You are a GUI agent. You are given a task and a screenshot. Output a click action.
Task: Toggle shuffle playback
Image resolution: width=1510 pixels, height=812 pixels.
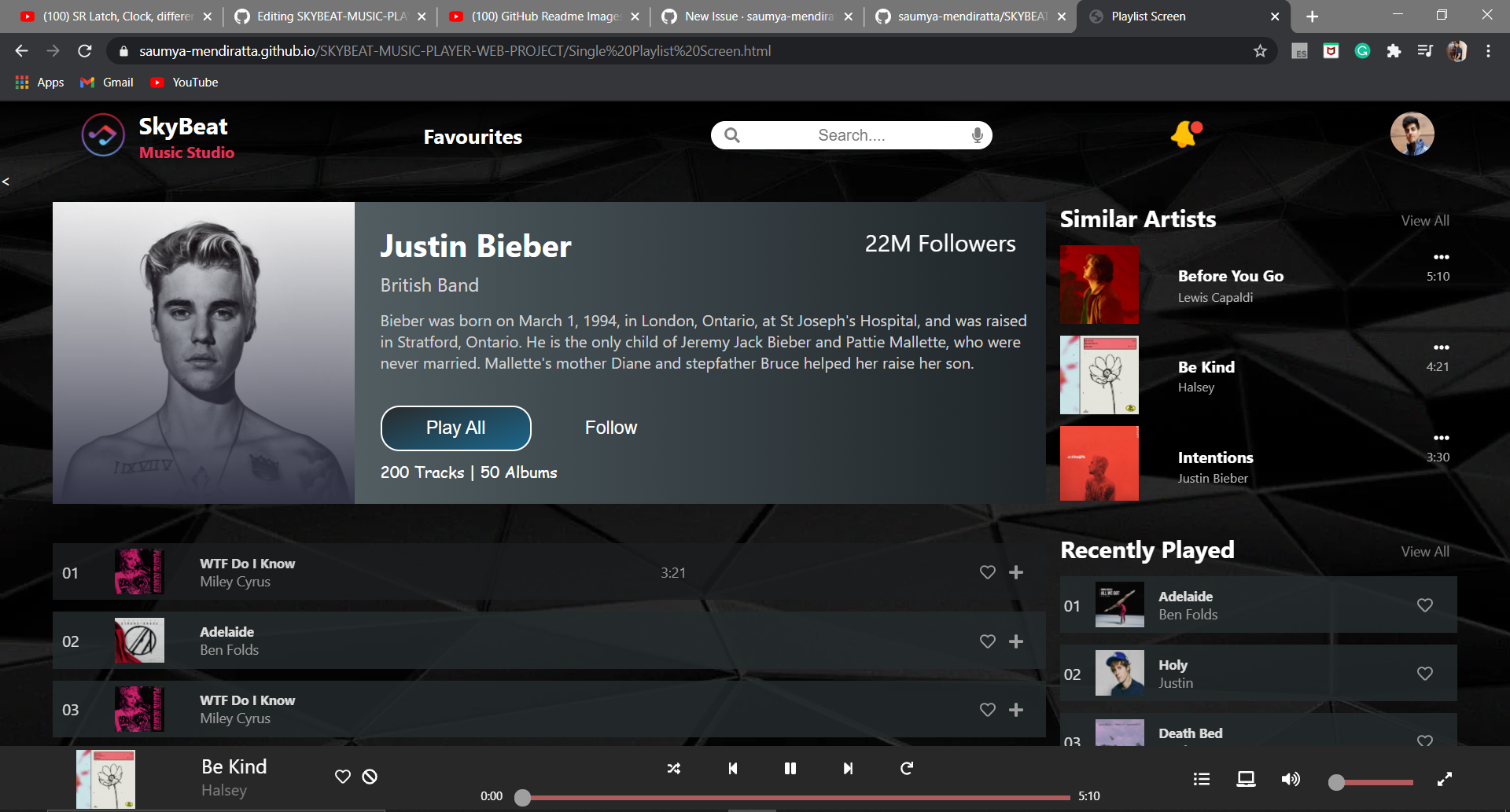point(674,769)
